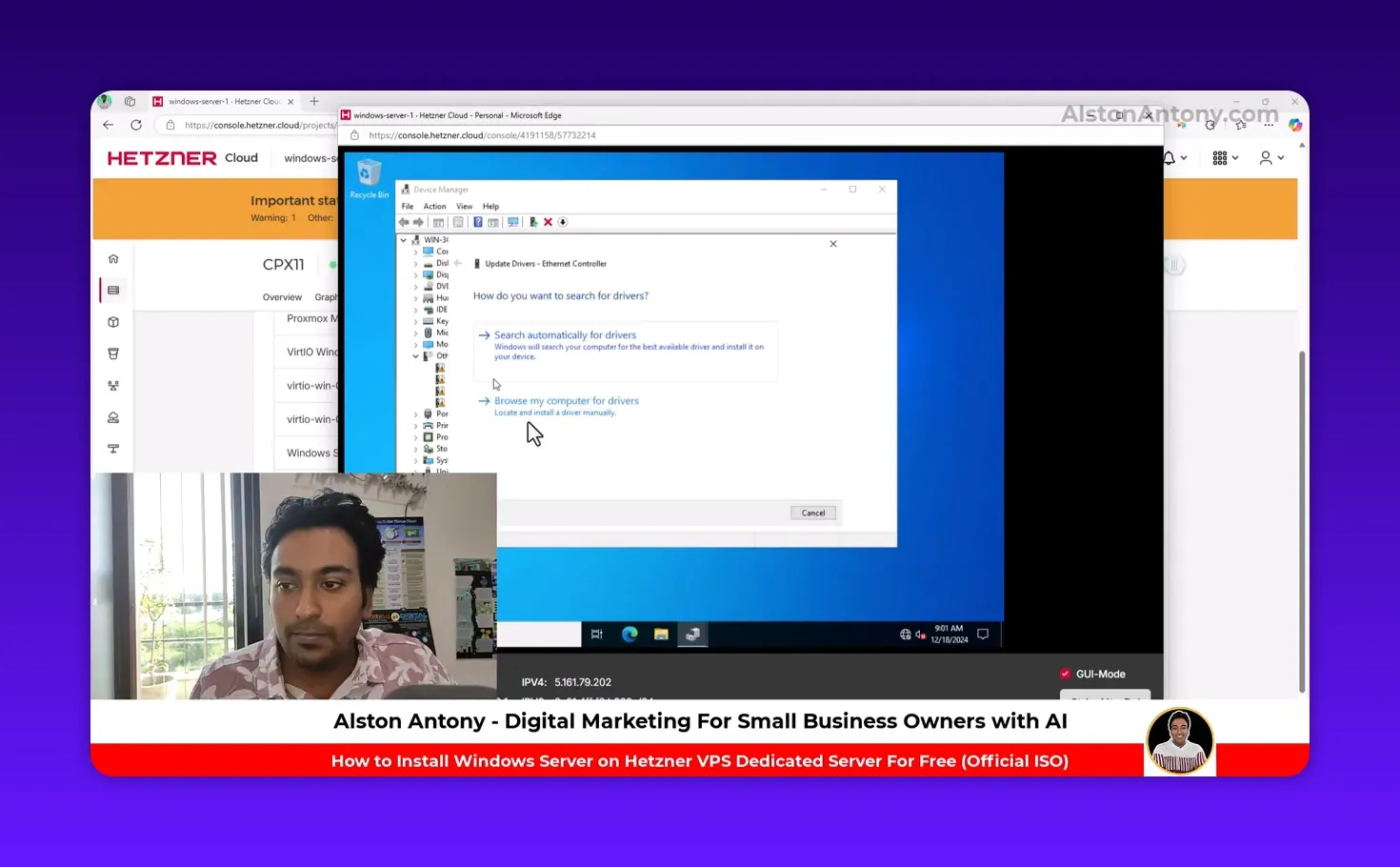This screenshot has height=867, width=1400.
Task: Open the Action menu in Device Manager
Action: click(x=434, y=207)
